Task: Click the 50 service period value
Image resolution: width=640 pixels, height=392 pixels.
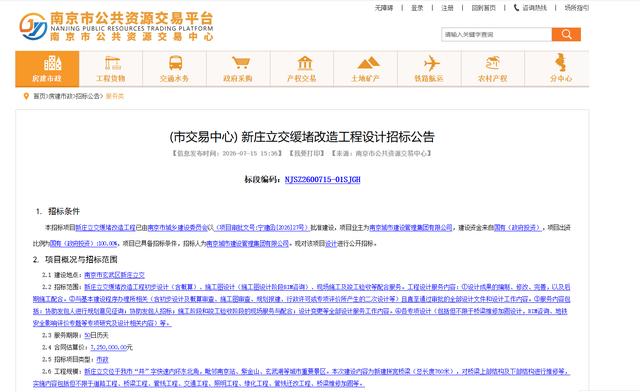Action: [x=87, y=335]
